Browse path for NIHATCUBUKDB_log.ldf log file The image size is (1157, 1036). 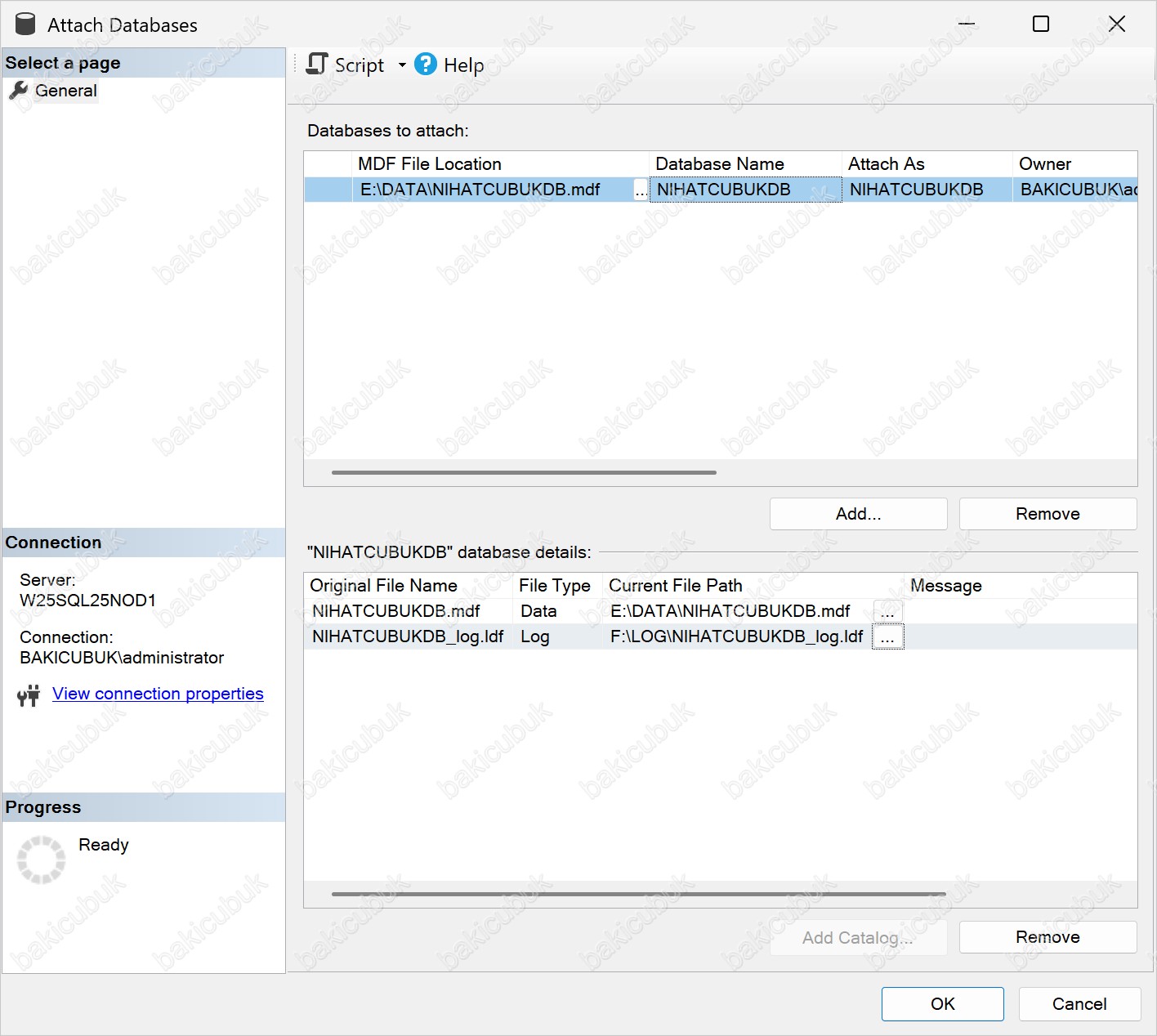(x=888, y=637)
